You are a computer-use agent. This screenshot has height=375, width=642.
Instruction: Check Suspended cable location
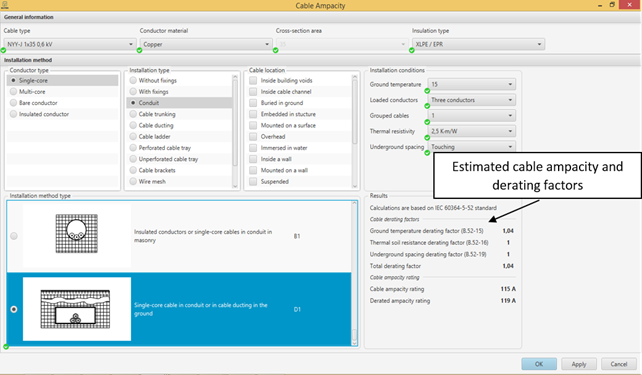[253, 181]
